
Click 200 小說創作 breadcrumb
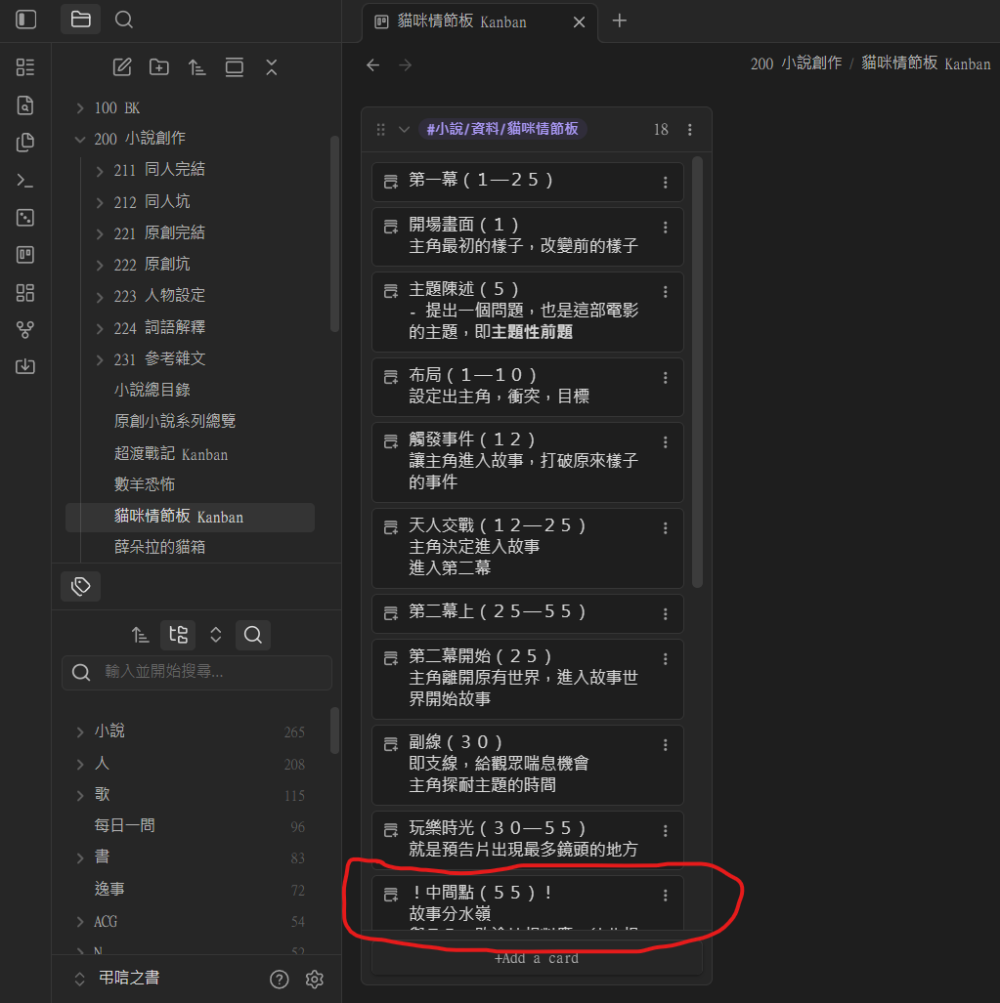point(796,63)
